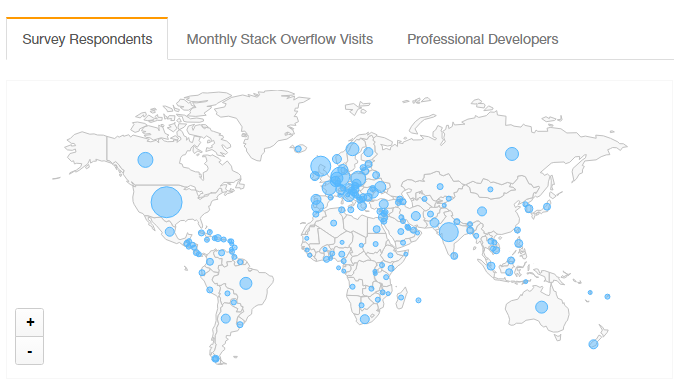Viewport: 689px width, 388px height.
Task: Click the Greenland landmass on map
Action: pyautogui.click(x=259, y=121)
